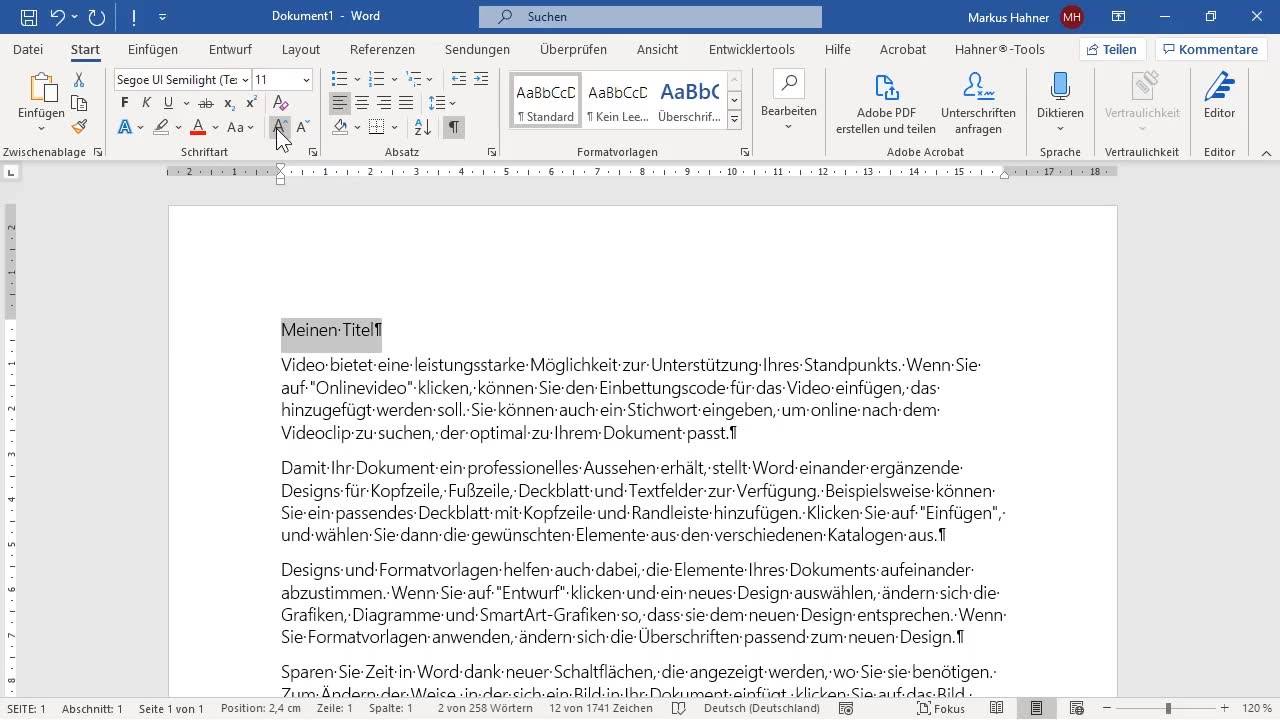
Task: Apply the Überschrift style
Action: pyautogui.click(x=689, y=100)
